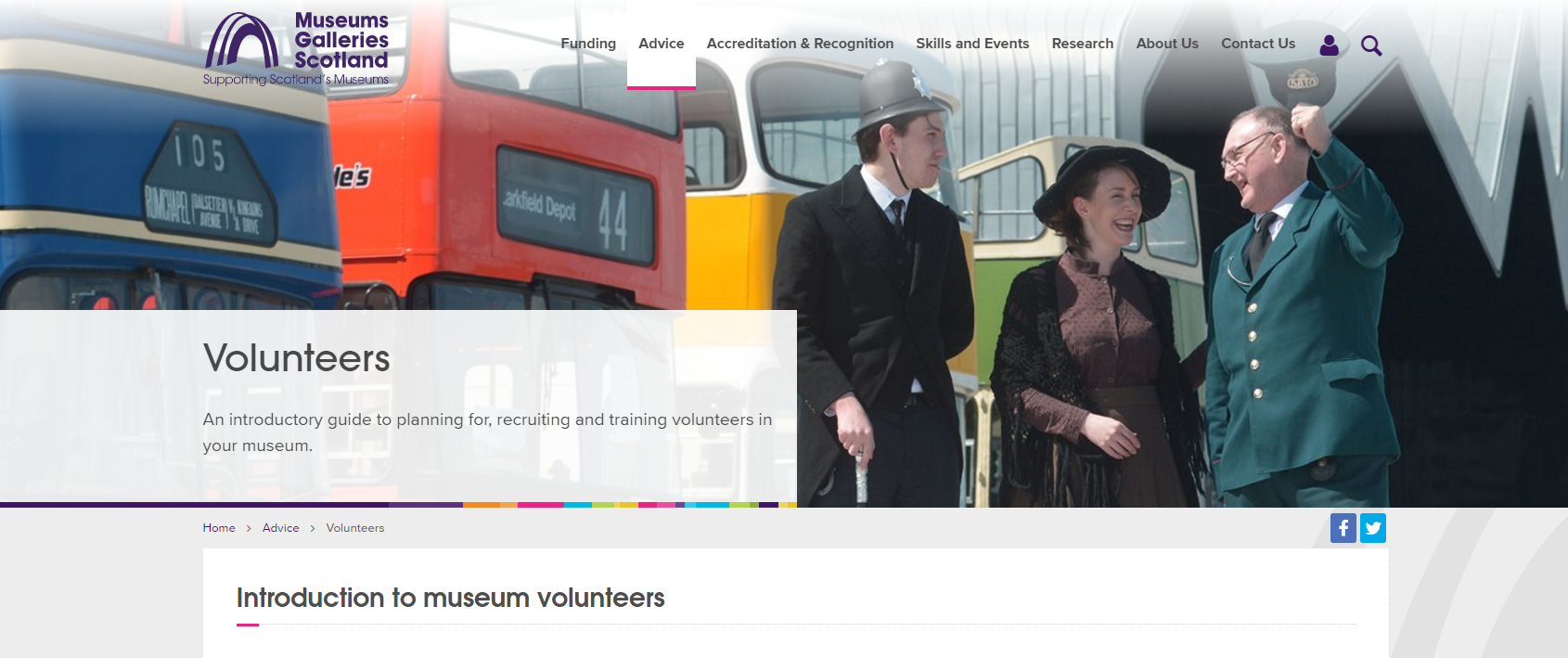Click the Supporting Scotland's Museums tagline
The height and width of the screenshot is (658, 1568).
[x=296, y=80]
